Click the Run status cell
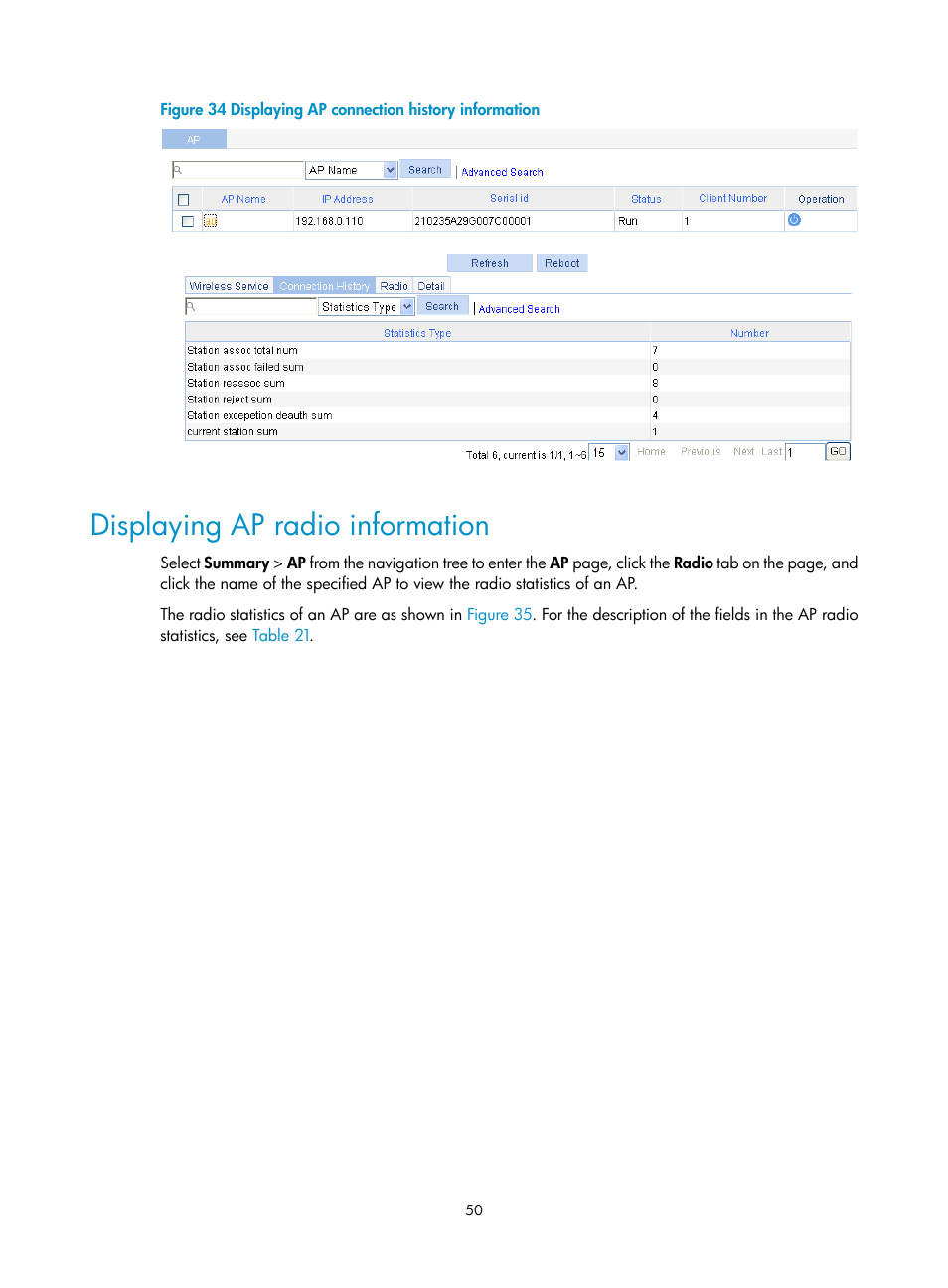 tap(628, 221)
